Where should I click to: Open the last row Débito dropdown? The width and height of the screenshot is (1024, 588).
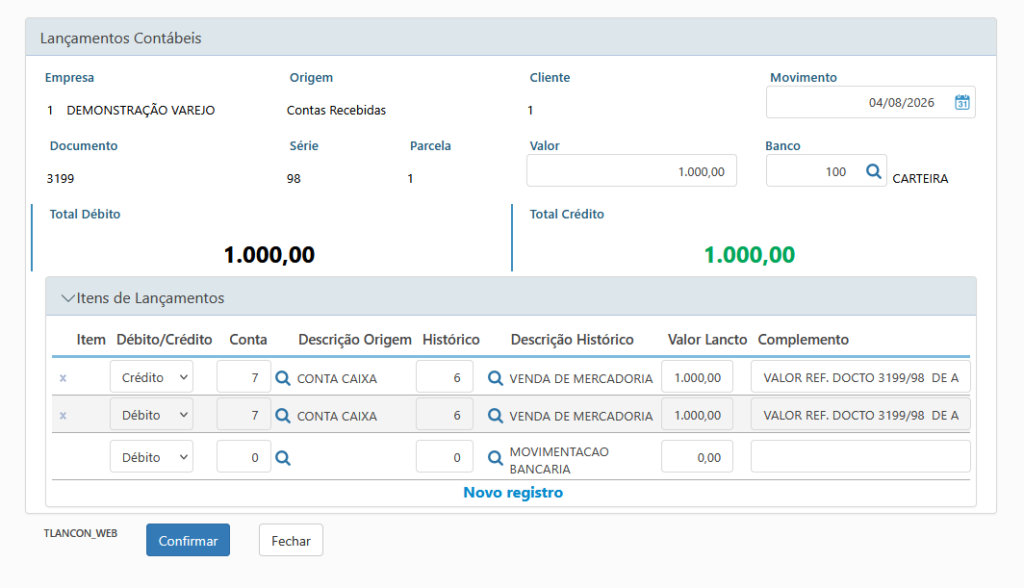pos(152,457)
